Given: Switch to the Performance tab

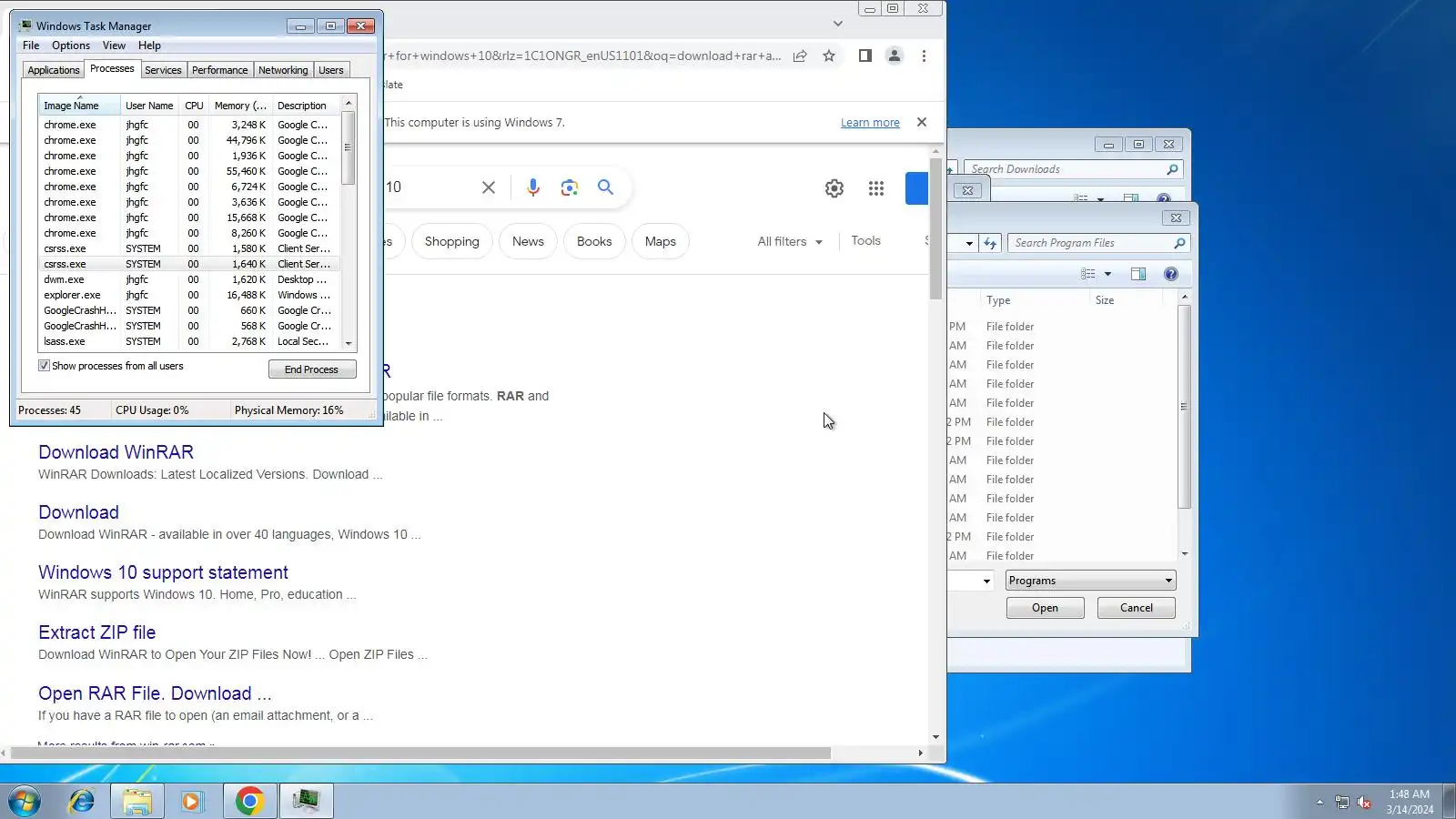Looking at the screenshot, I should pyautogui.click(x=219, y=70).
